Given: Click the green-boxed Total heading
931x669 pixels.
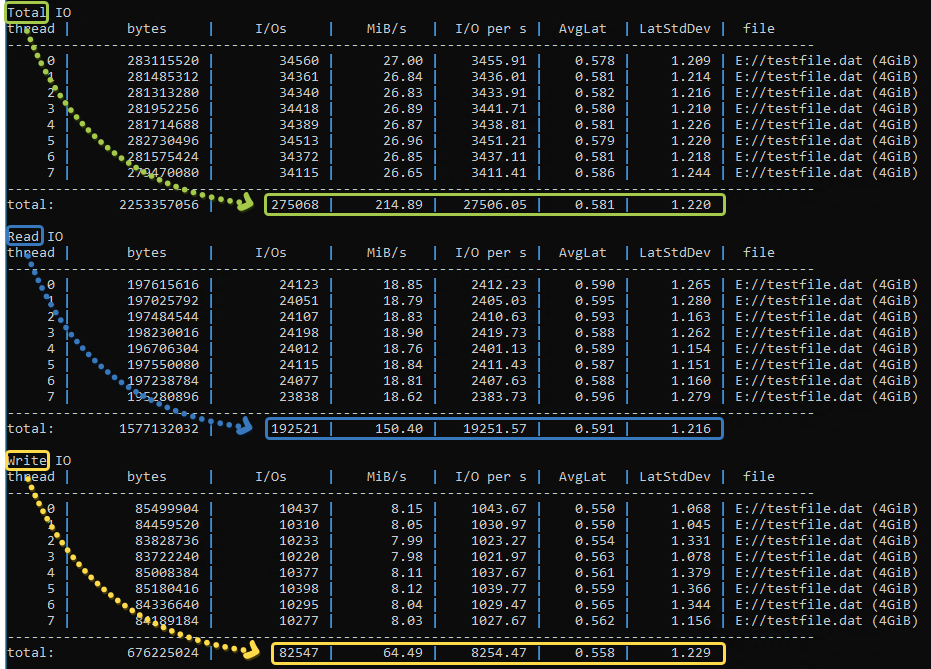Looking at the screenshot, I should coord(24,12).
